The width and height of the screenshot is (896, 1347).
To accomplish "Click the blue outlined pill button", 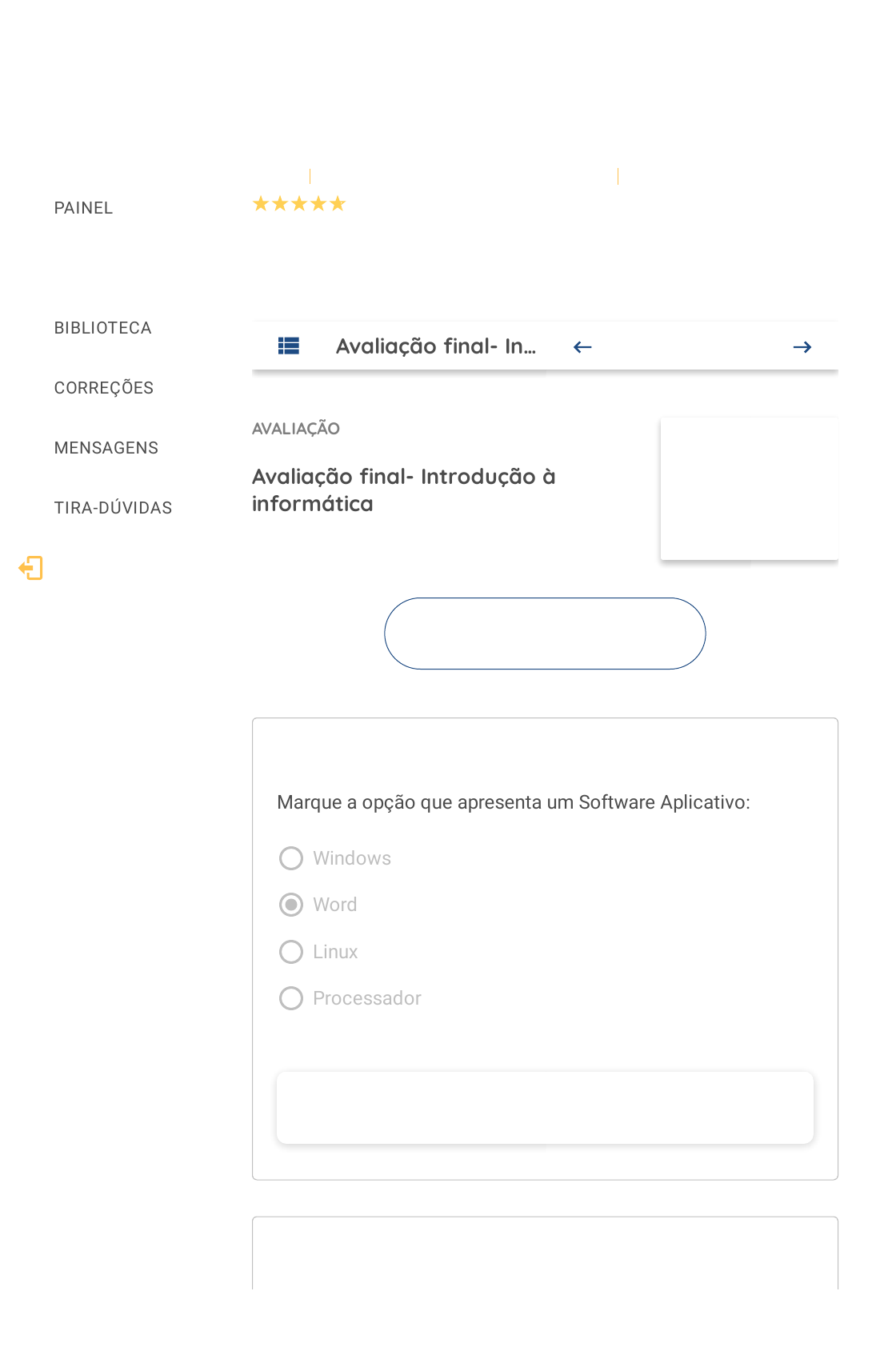I will (545, 634).
